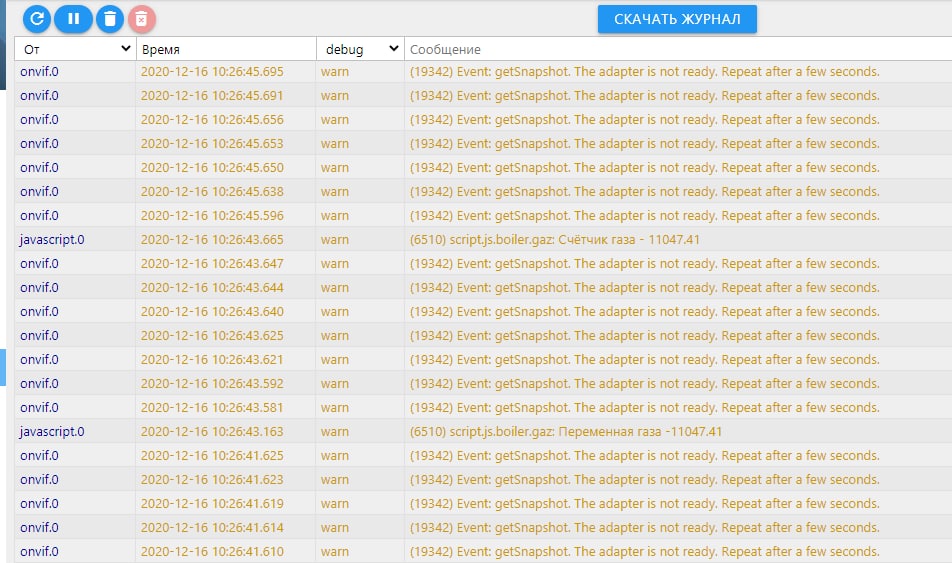Focus the Сообщение filter field
Viewport: 952px width, 563px height.
coord(678,49)
